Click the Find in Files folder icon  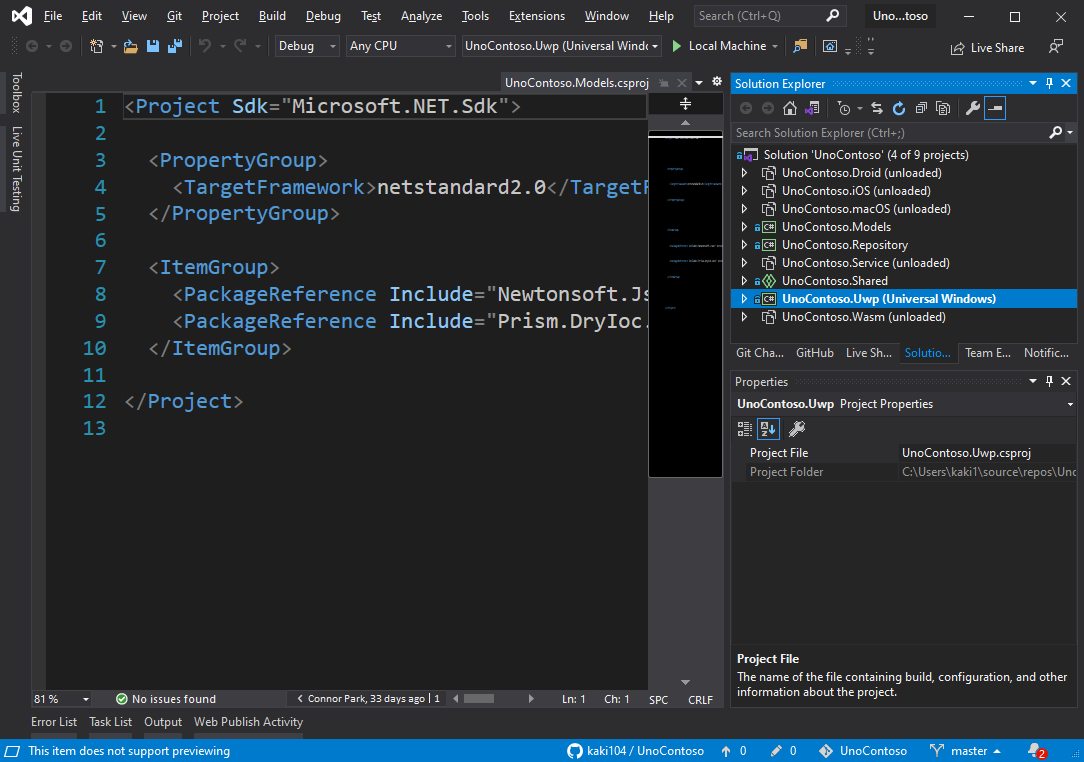pos(800,46)
